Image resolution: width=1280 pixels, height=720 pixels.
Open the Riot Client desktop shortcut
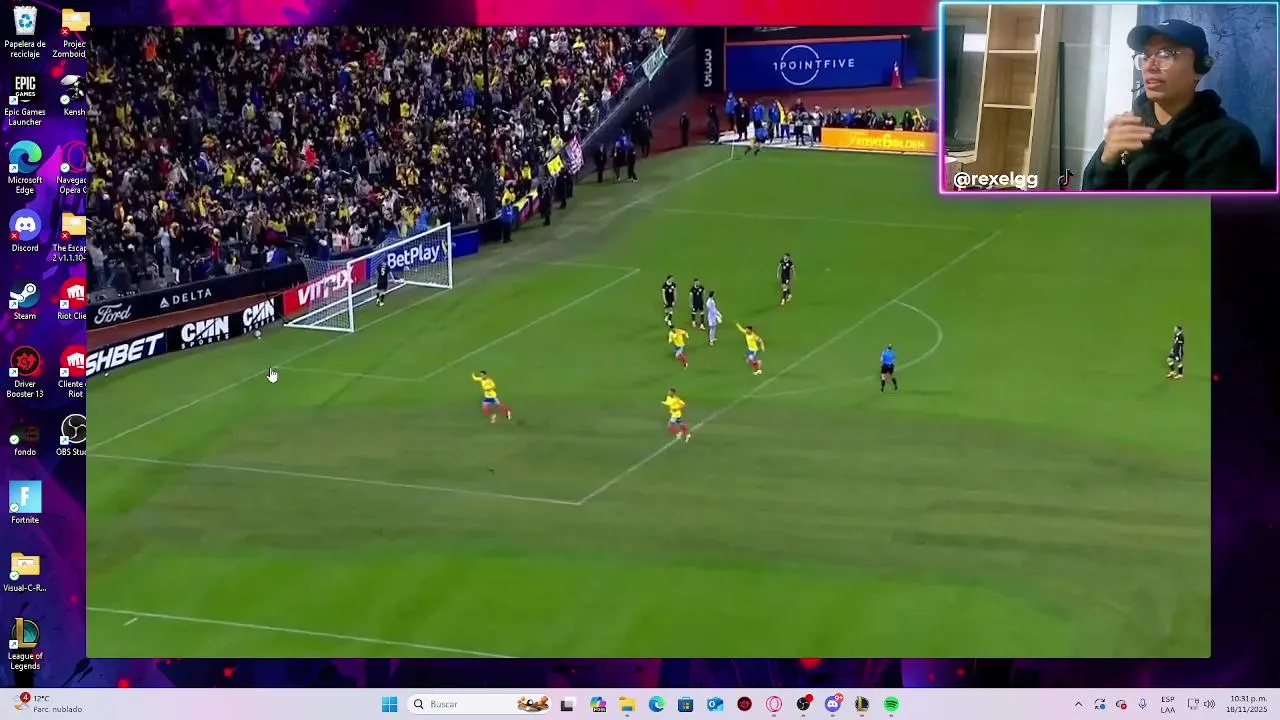(72, 299)
